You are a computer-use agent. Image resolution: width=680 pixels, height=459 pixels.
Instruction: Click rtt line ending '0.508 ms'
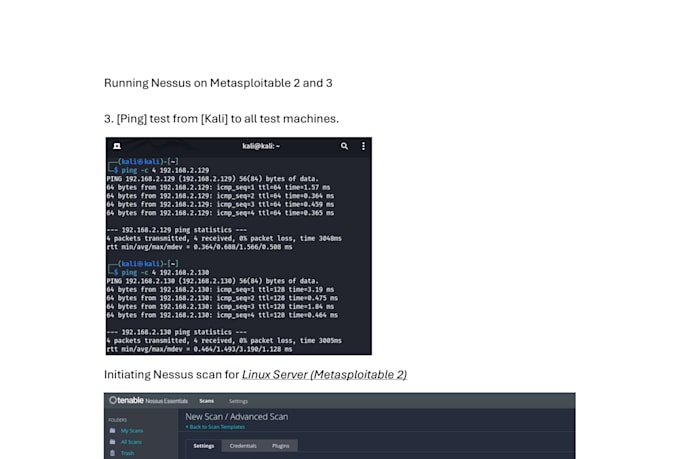[x=199, y=247]
